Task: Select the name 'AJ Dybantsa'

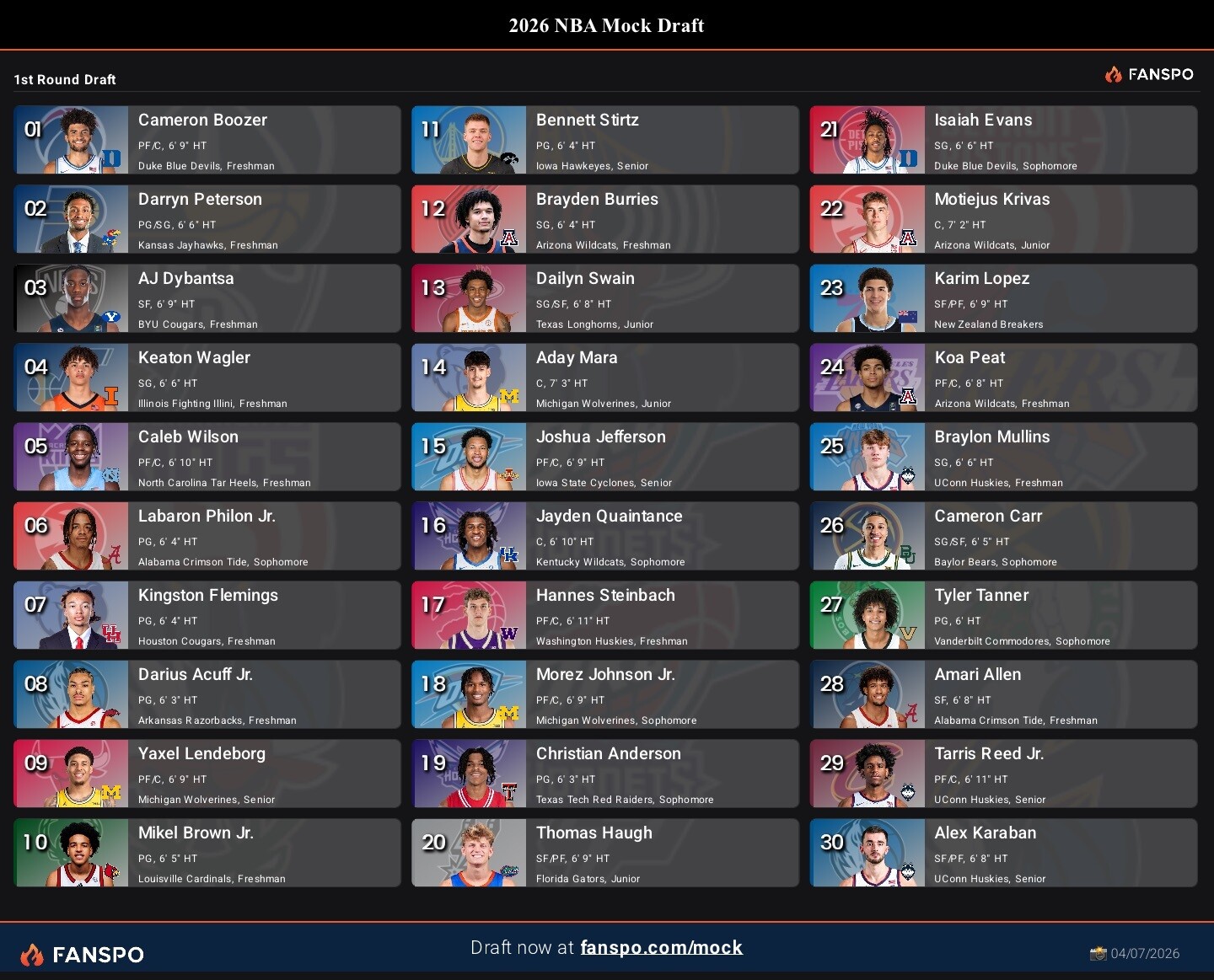Action: (186, 279)
